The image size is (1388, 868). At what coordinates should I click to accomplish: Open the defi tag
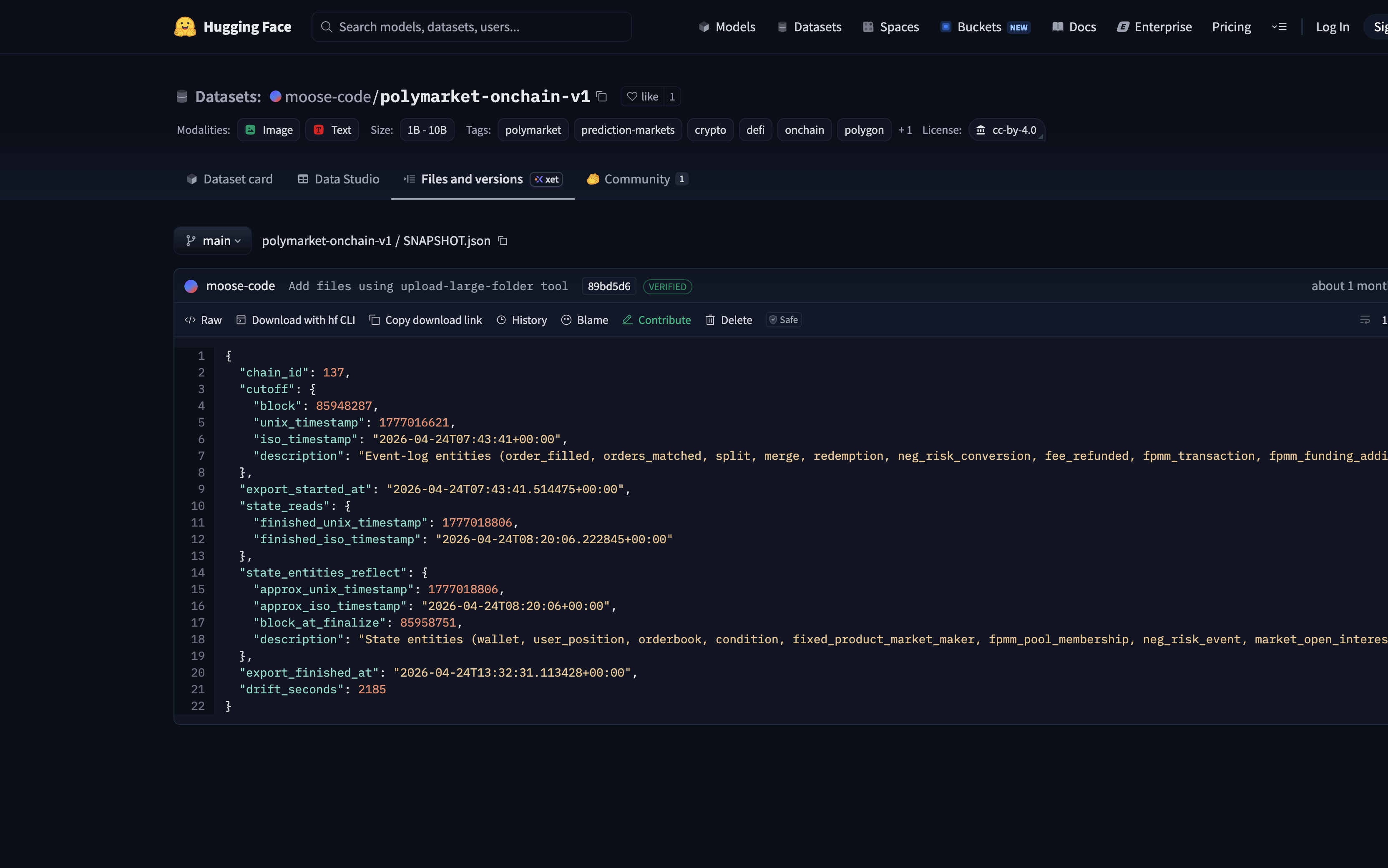point(755,130)
